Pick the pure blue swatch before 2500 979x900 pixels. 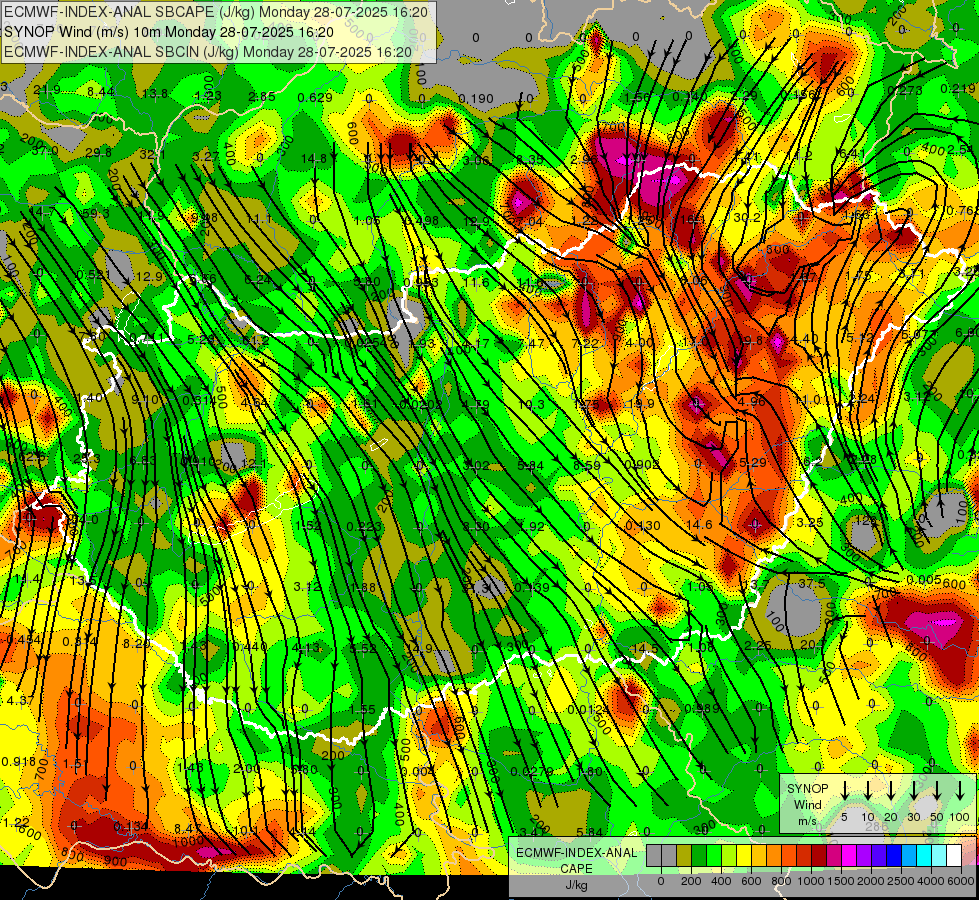(x=894, y=856)
